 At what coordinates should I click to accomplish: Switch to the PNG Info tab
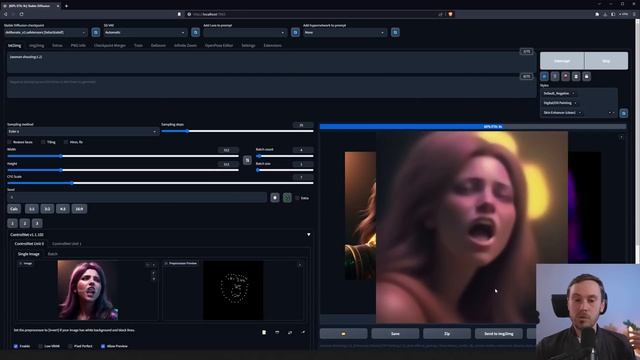pyautogui.click(x=78, y=45)
